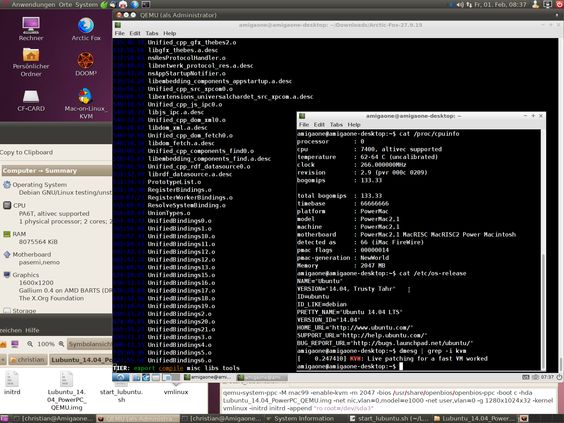This screenshot has height=423, width=564.
Task: Switch to start_lubuntu.sh editor in taskbar
Action: click(x=389, y=418)
